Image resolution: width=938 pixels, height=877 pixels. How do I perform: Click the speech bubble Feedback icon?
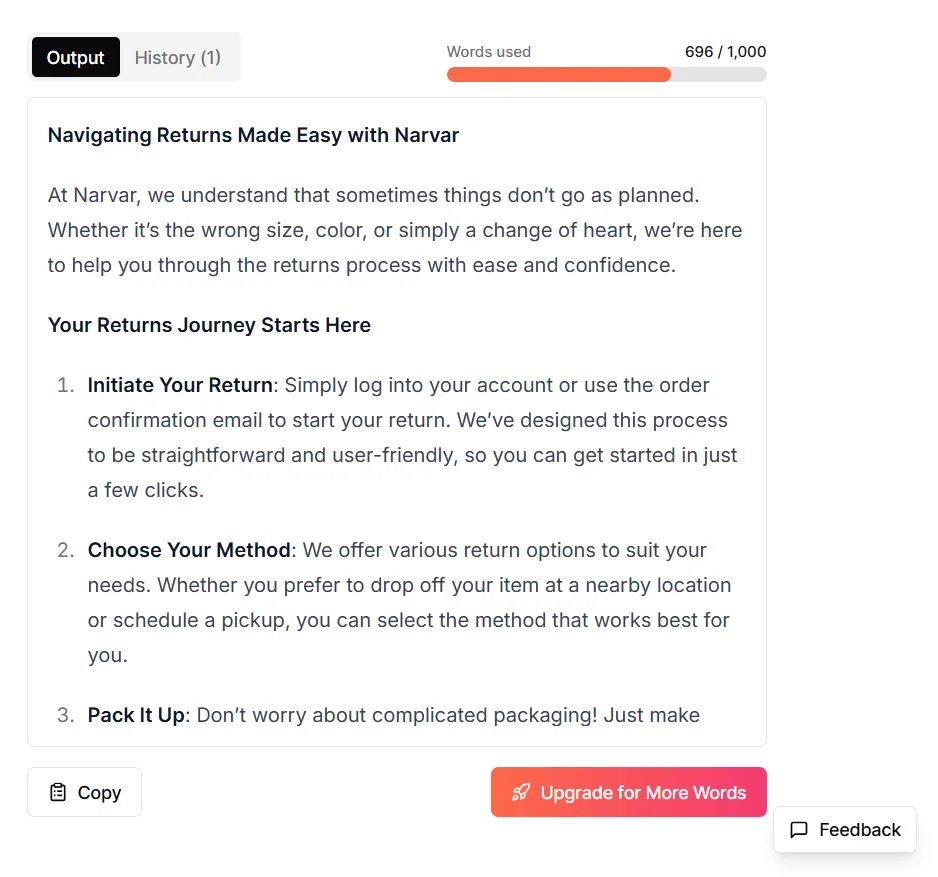click(799, 830)
